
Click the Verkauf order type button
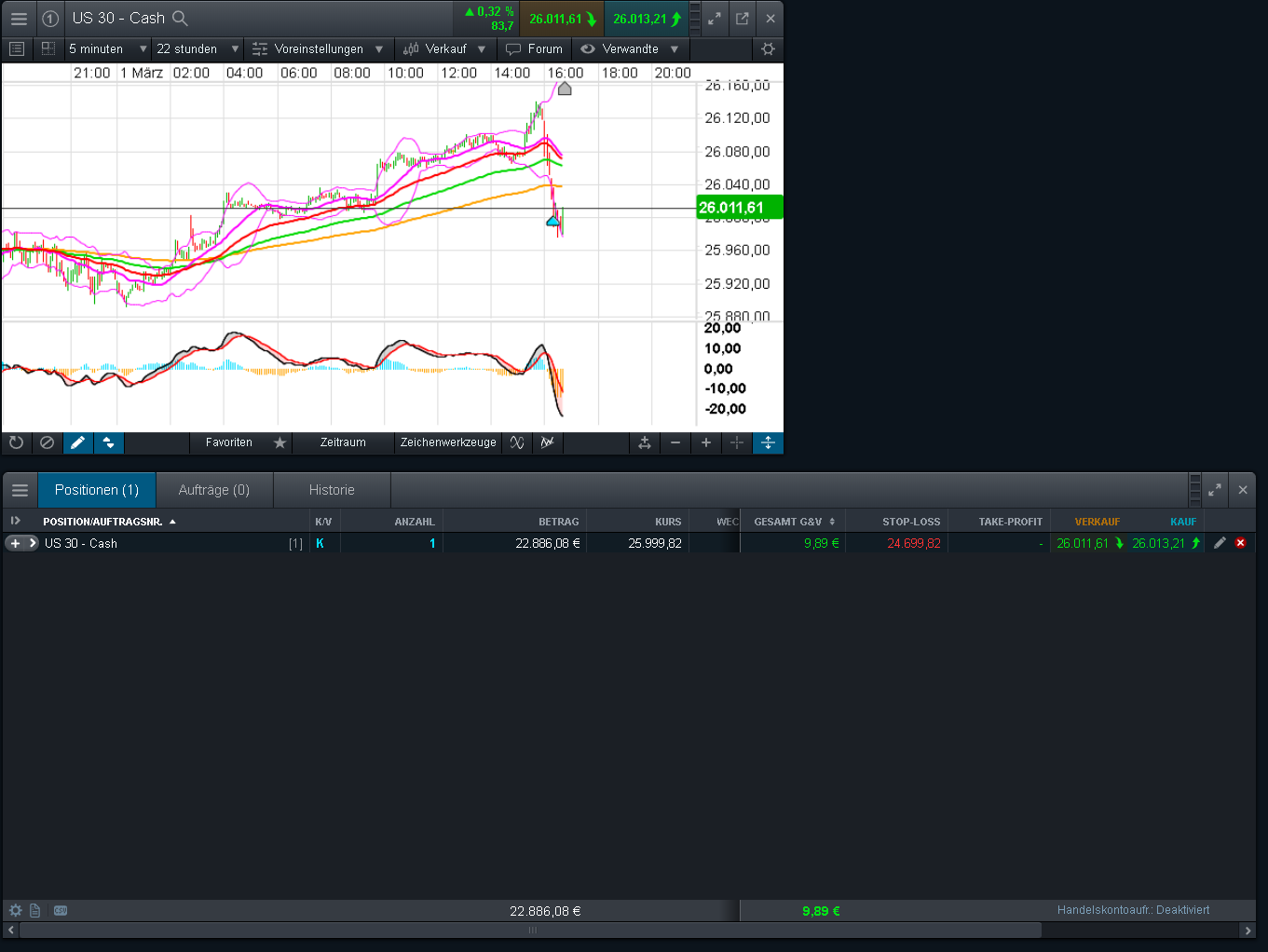pyautogui.click(x=445, y=49)
